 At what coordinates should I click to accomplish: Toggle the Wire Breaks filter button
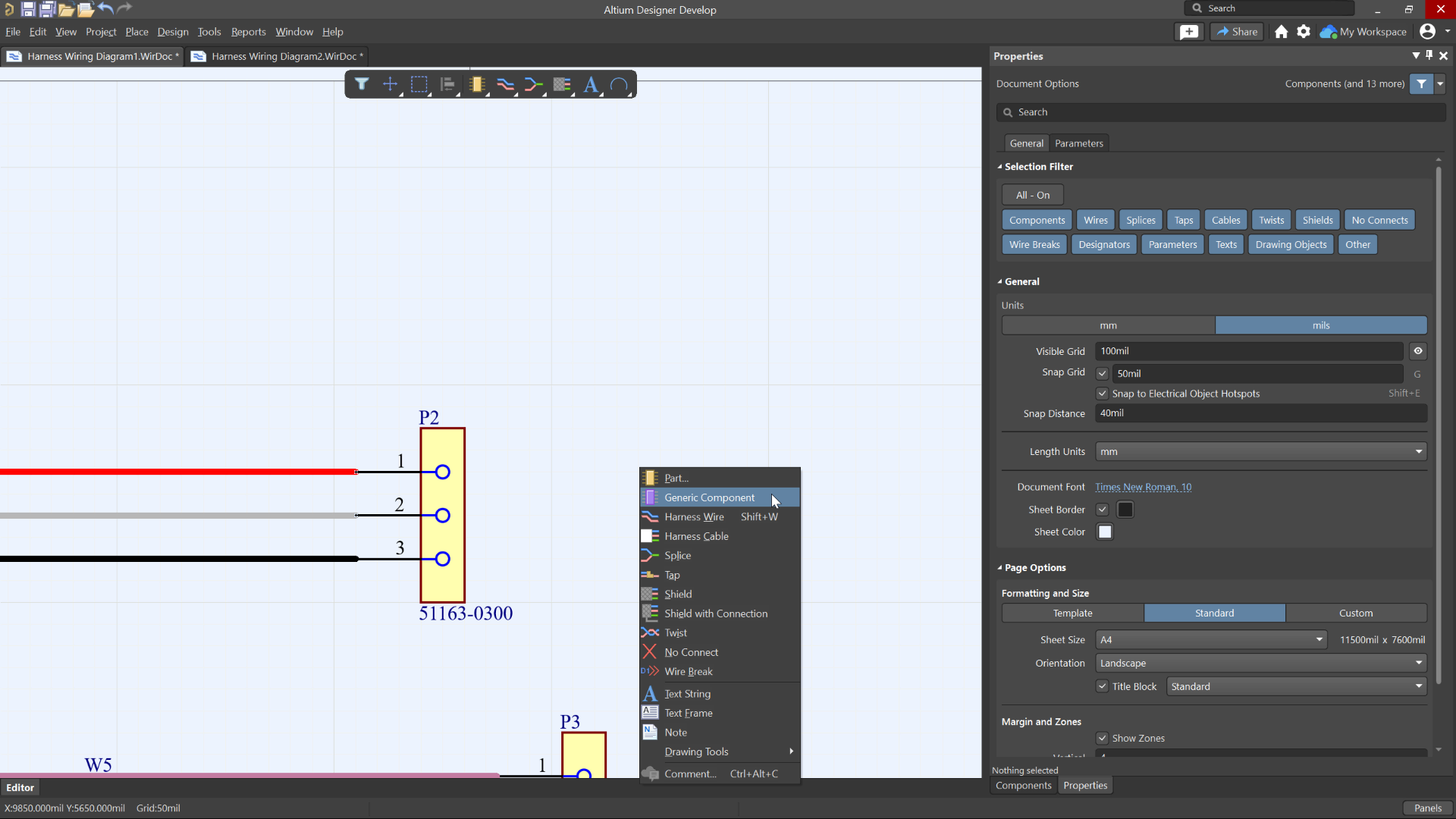click(x=1034, y=245)
